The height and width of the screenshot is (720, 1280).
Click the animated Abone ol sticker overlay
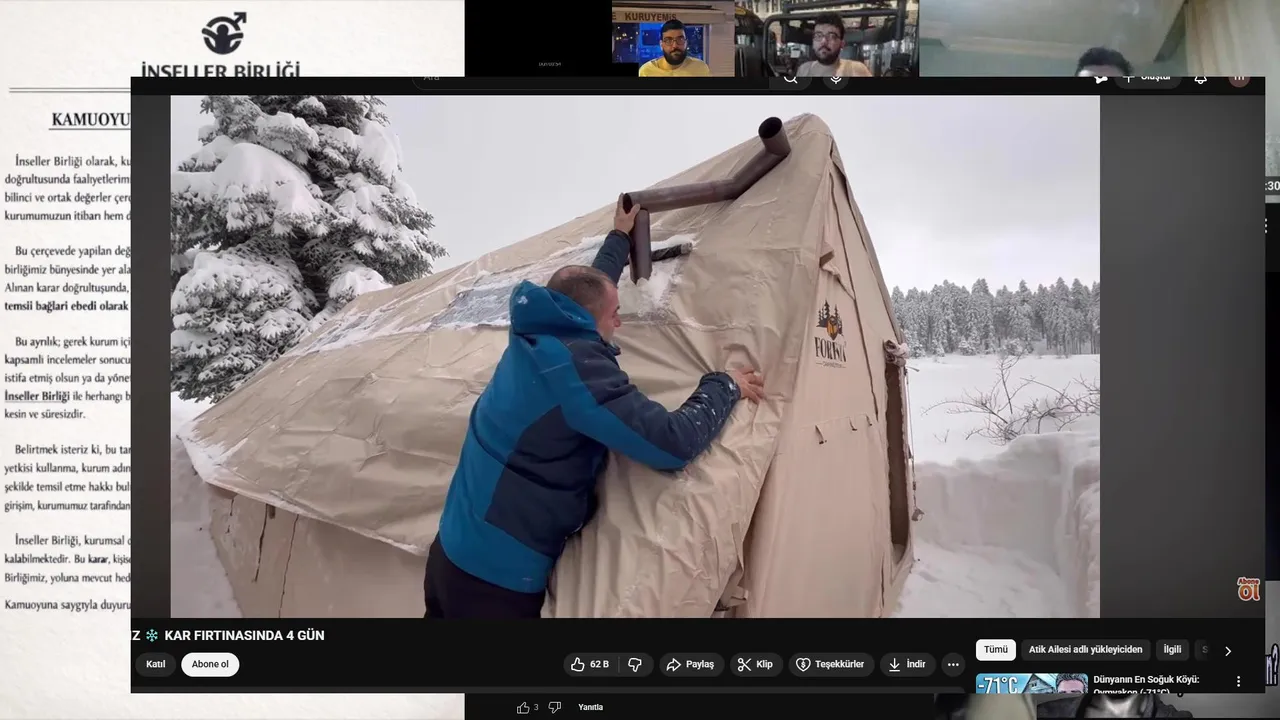[x=1249, y=589]
